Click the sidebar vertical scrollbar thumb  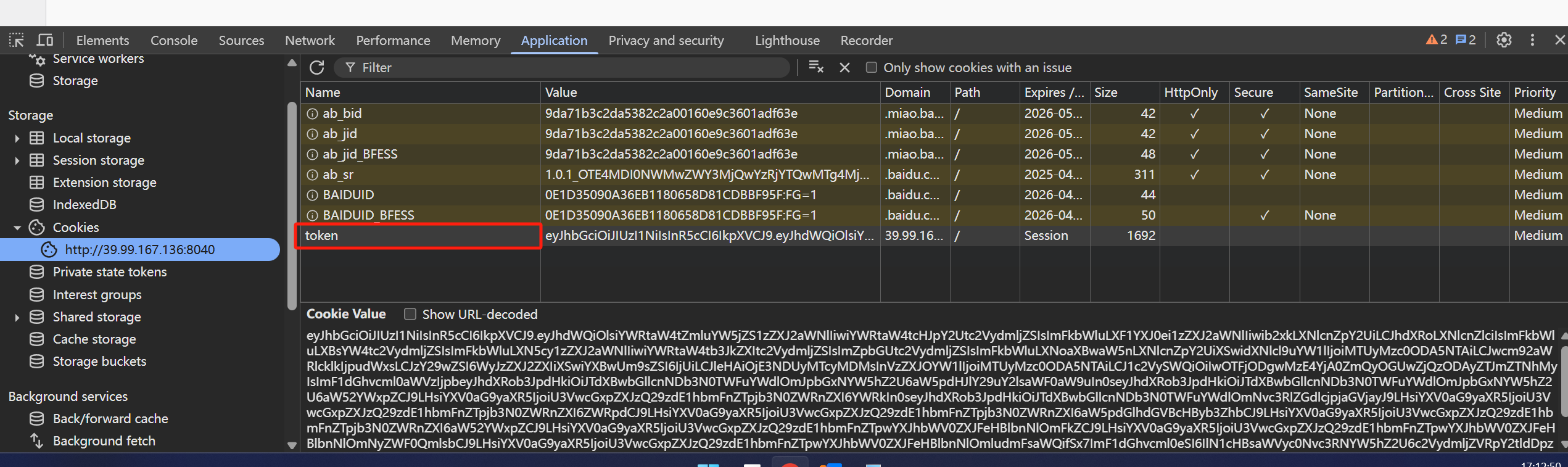292,205
